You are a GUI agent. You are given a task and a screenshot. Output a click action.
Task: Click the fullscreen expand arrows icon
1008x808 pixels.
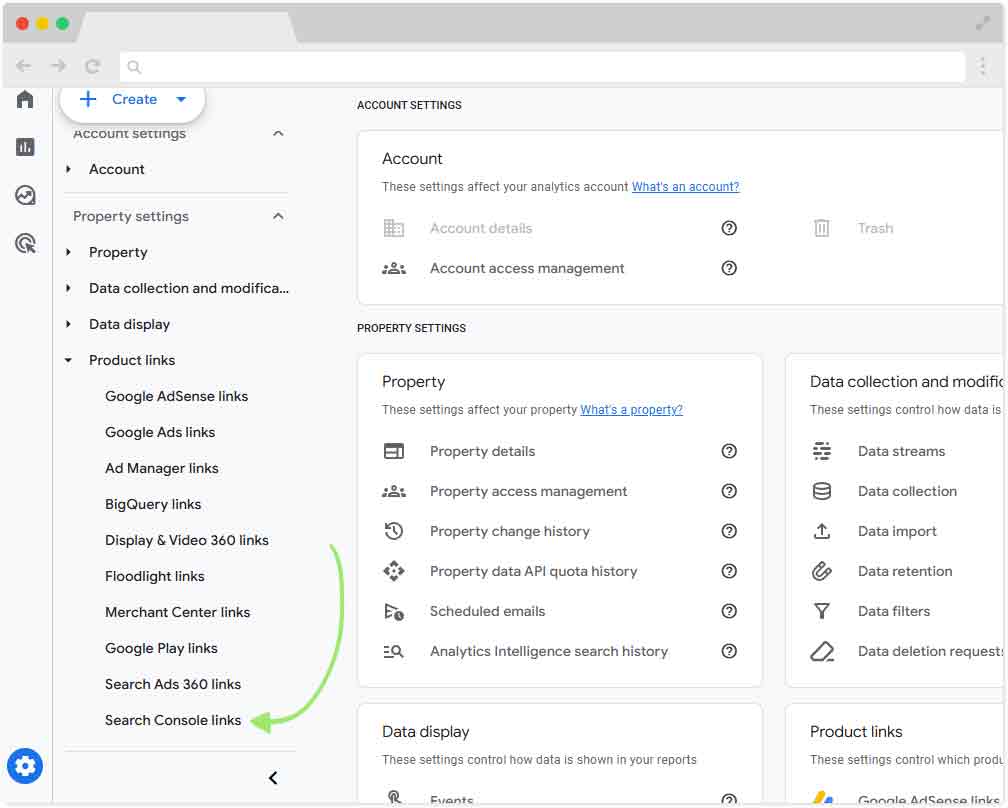983,23
